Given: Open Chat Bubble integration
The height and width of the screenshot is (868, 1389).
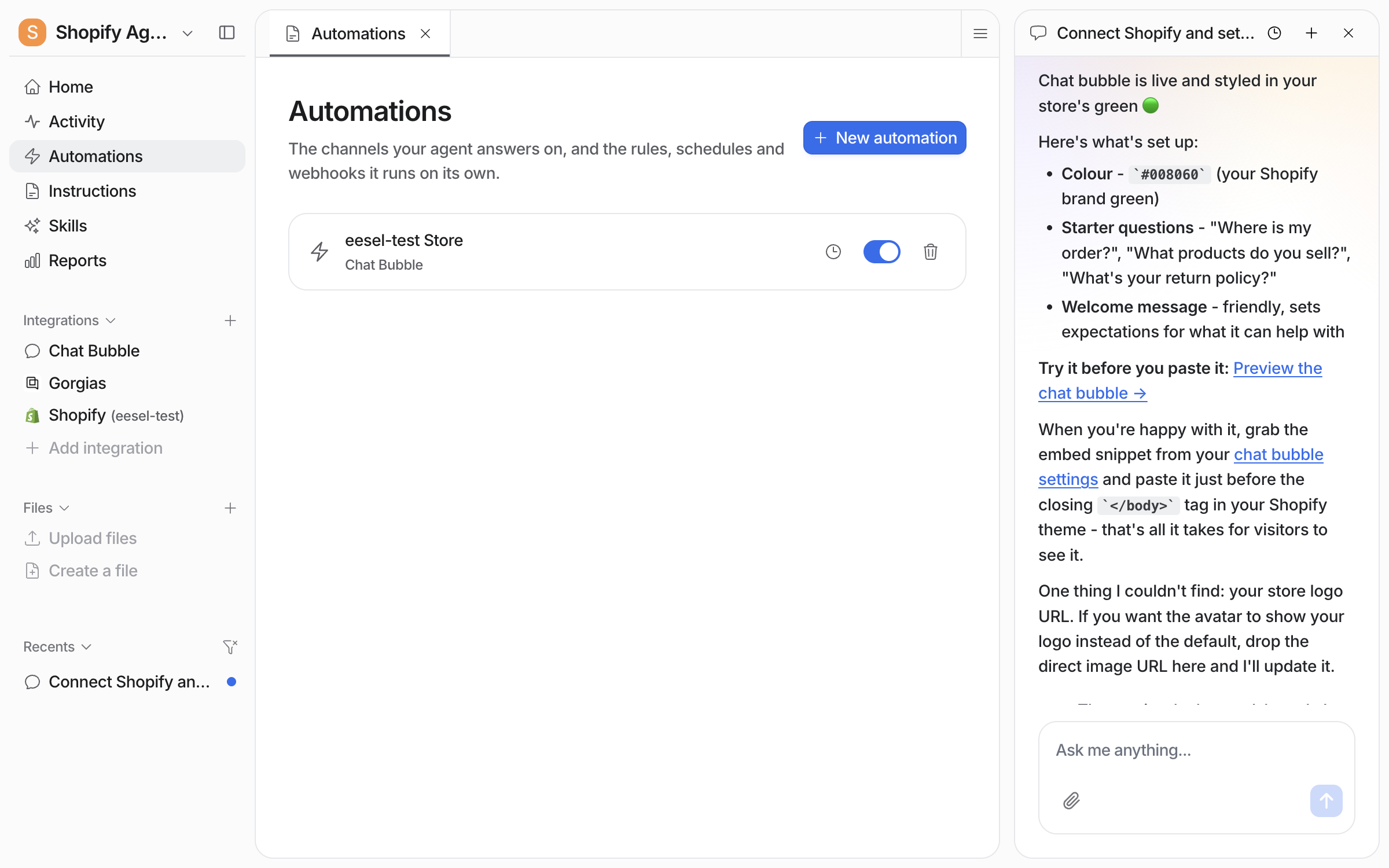Looking at the screenshot, I should coord(127,351).
